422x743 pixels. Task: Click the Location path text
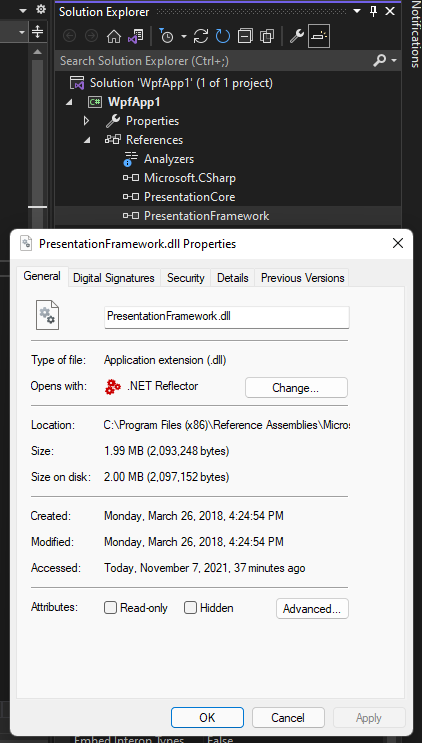(x=226, y=425)
